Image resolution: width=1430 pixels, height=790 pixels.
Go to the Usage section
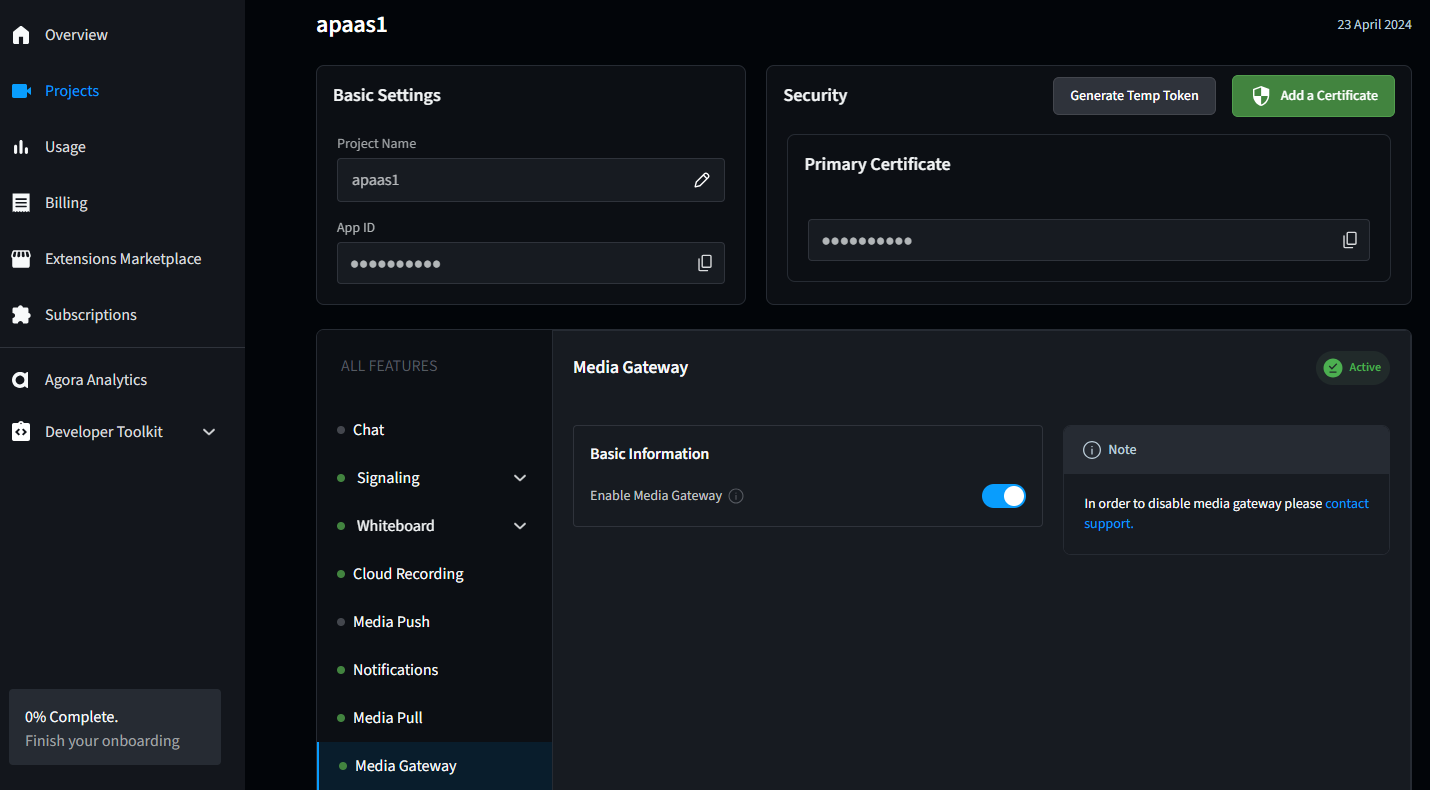pyautogui.click(x=65, y=147)
